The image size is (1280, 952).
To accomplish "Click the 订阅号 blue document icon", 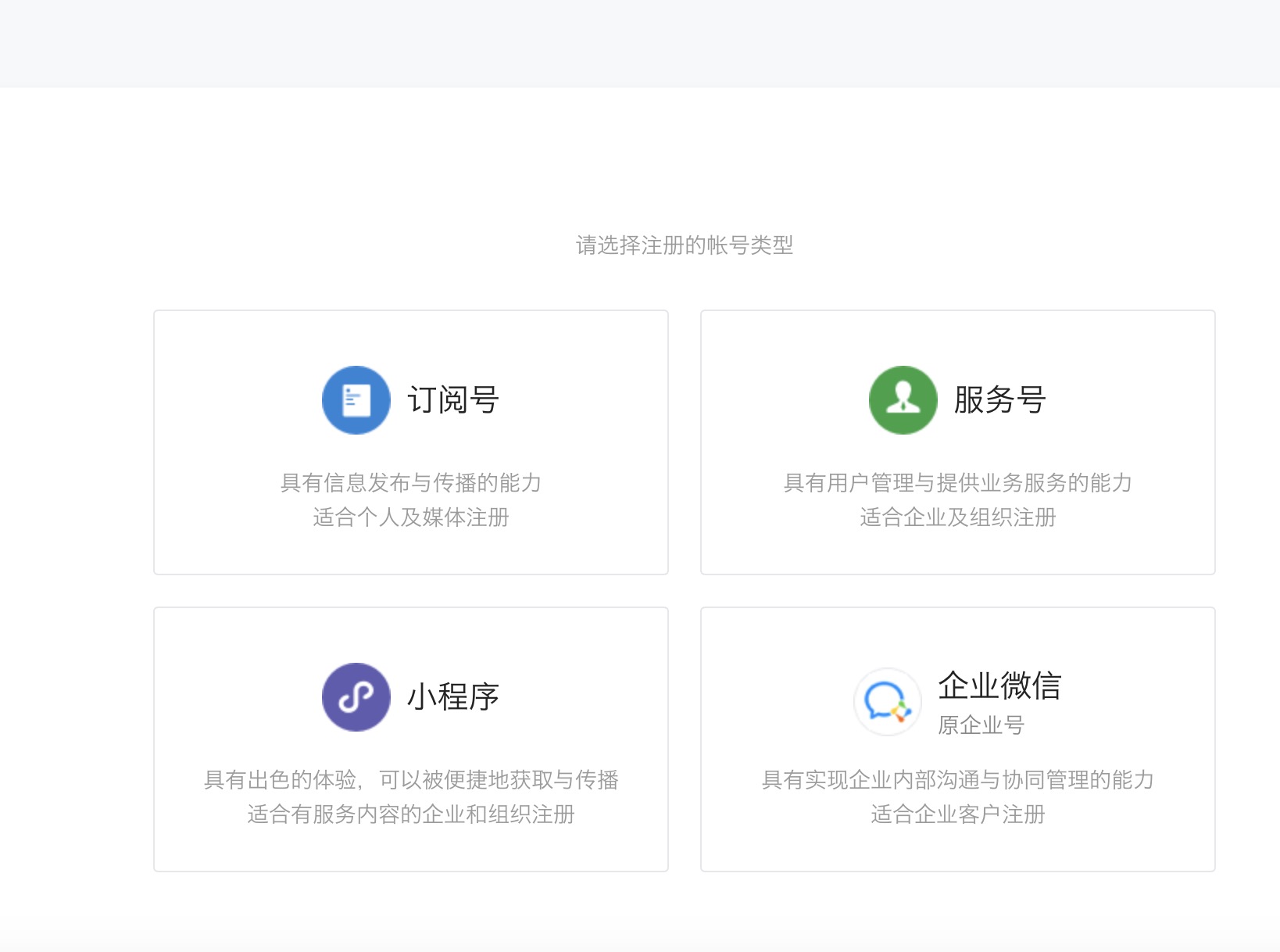I will tap(356, 399).
